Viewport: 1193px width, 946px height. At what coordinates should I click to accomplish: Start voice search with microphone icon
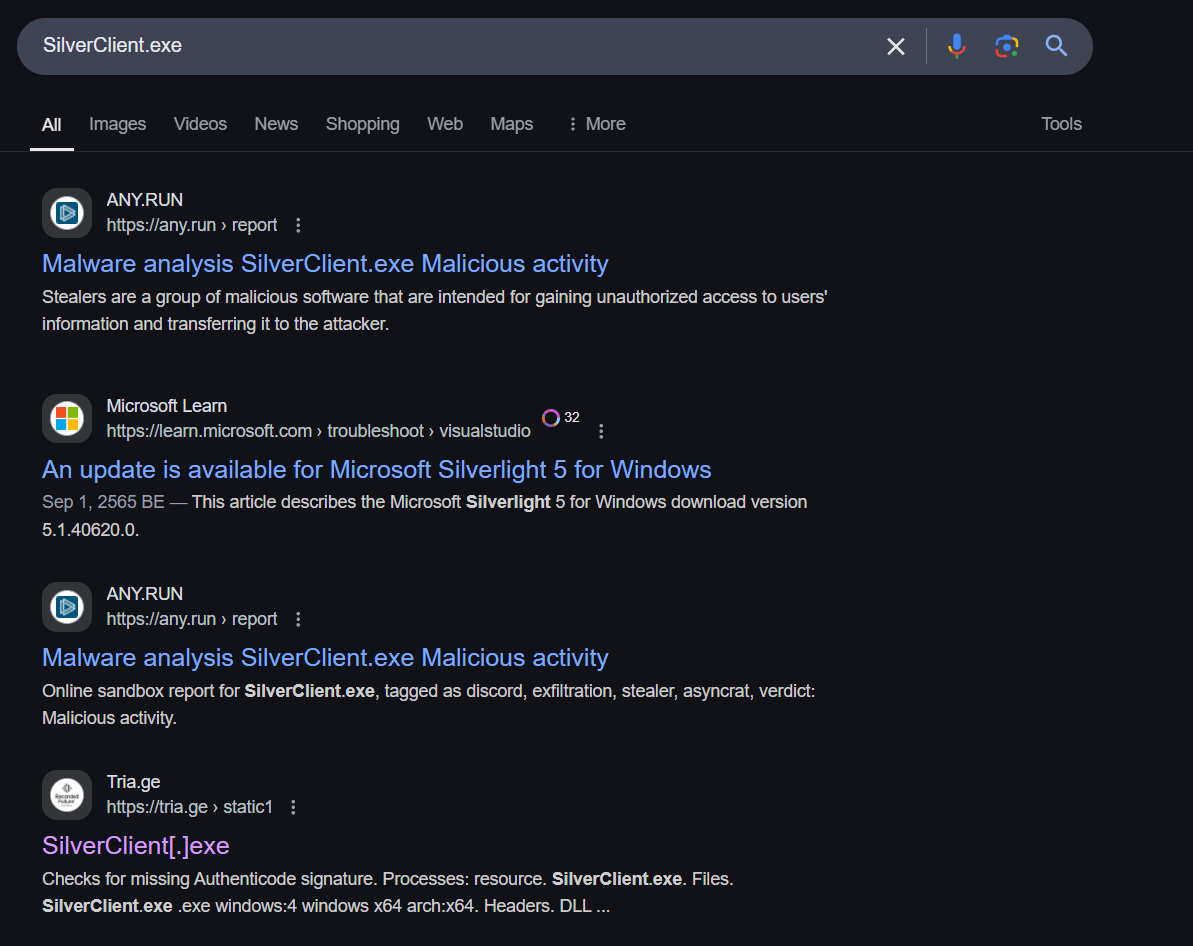(956, 46)
